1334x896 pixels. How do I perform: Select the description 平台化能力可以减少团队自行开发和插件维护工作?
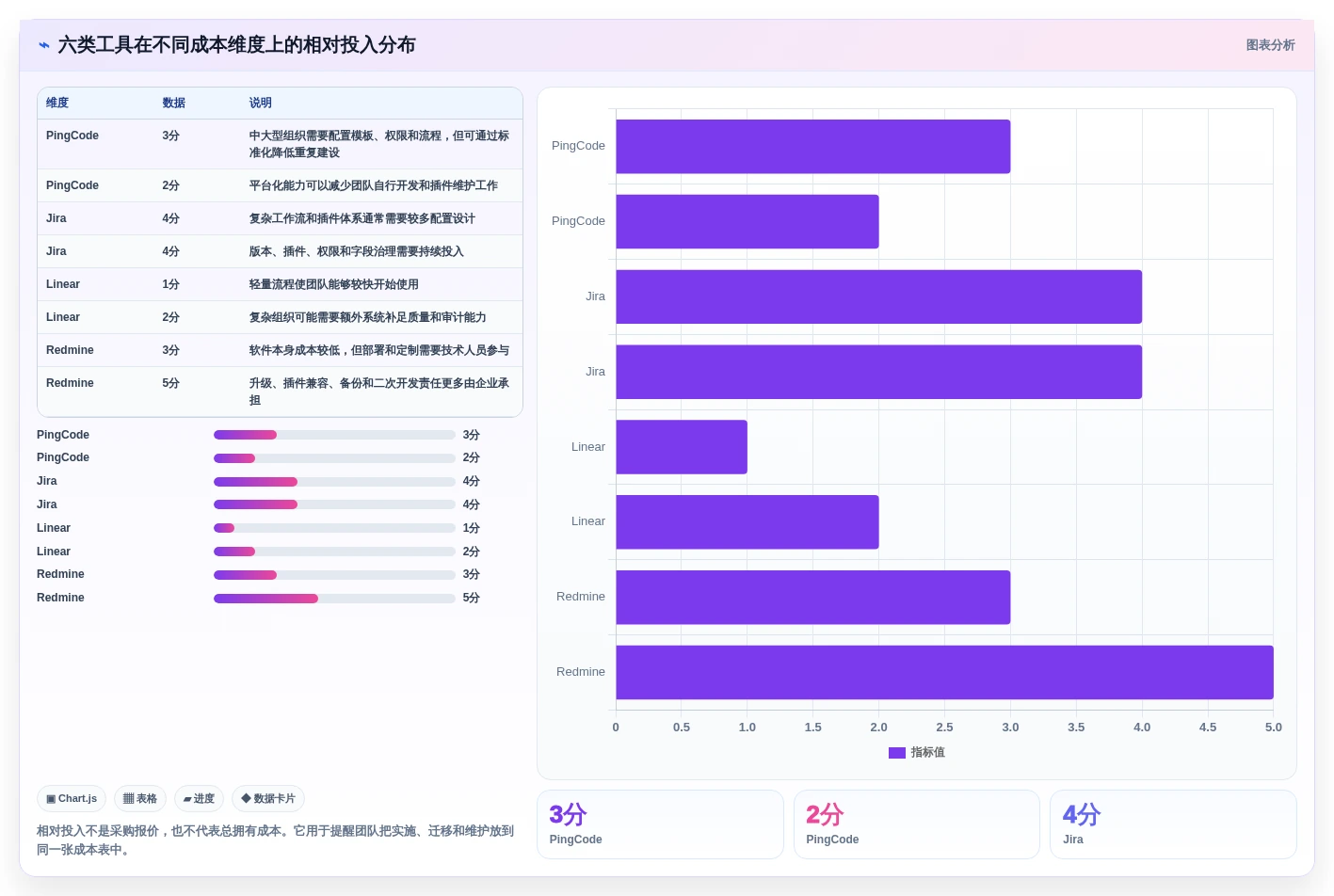coord(374,185)
